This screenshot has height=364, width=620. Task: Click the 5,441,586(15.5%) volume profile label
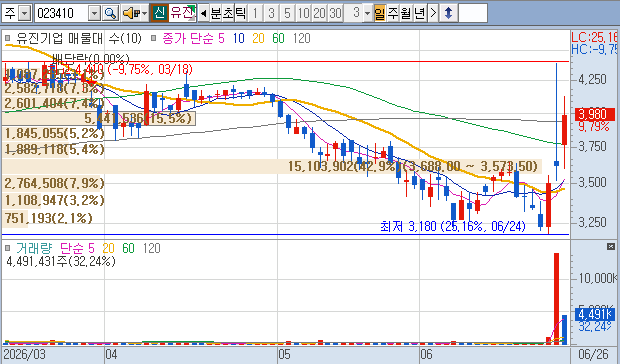138,118
